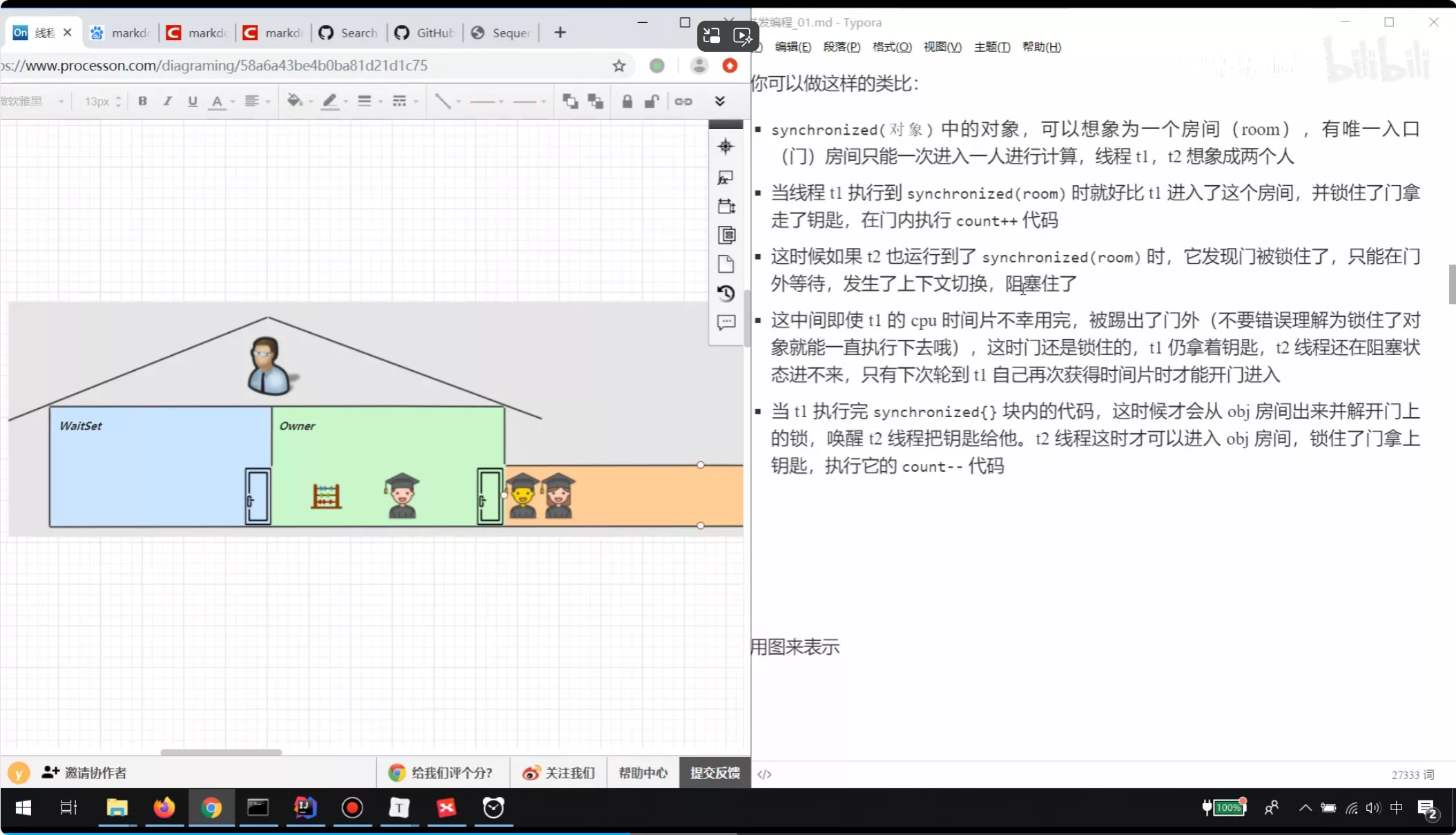Click the unlock shape icon

tap(651, 102)
